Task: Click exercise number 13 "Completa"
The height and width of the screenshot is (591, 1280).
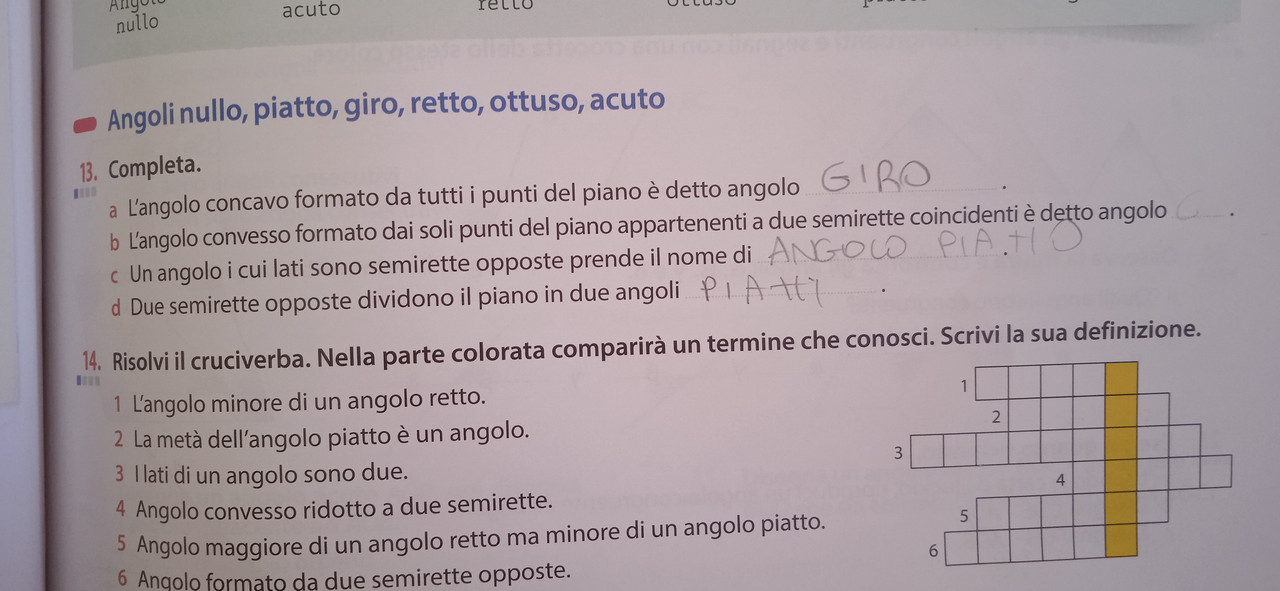Action: pos(142,167)
